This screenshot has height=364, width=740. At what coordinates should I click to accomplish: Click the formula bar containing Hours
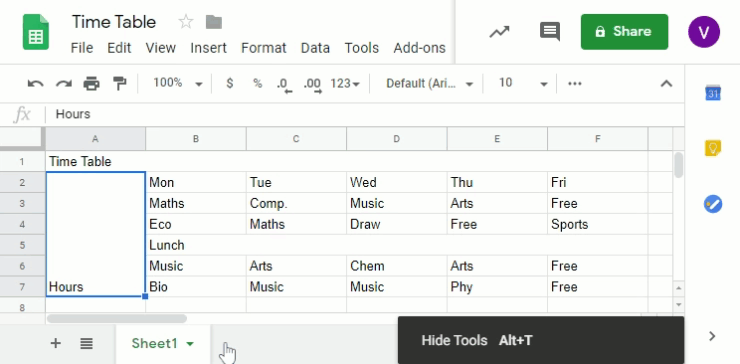point(363,114)
